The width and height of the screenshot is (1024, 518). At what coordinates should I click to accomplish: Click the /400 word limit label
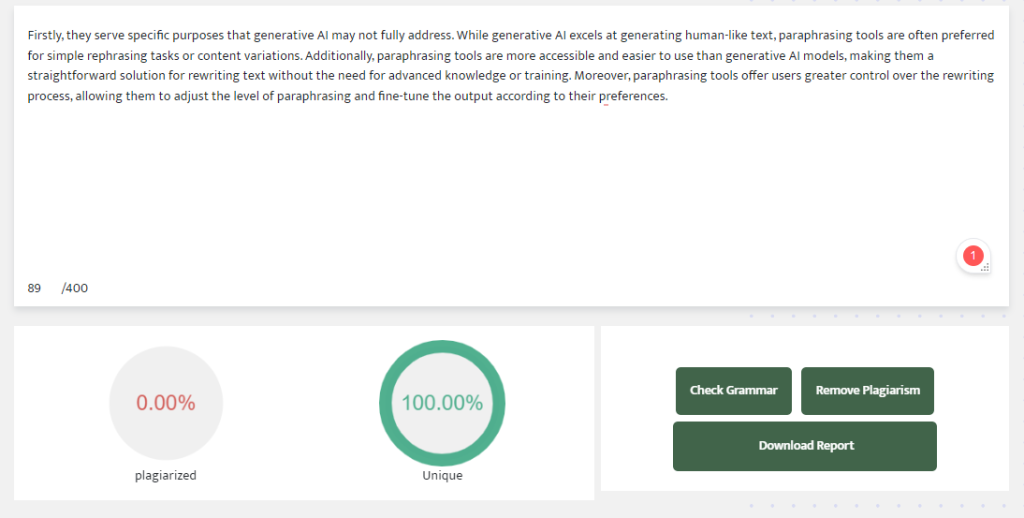75,288
